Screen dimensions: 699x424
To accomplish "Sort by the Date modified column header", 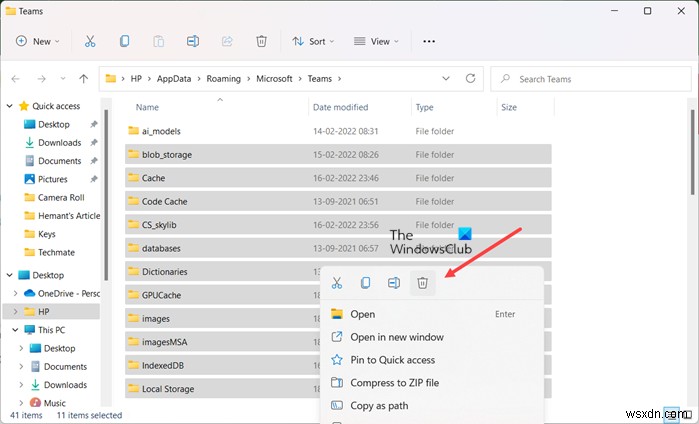I will click(341, 107).
